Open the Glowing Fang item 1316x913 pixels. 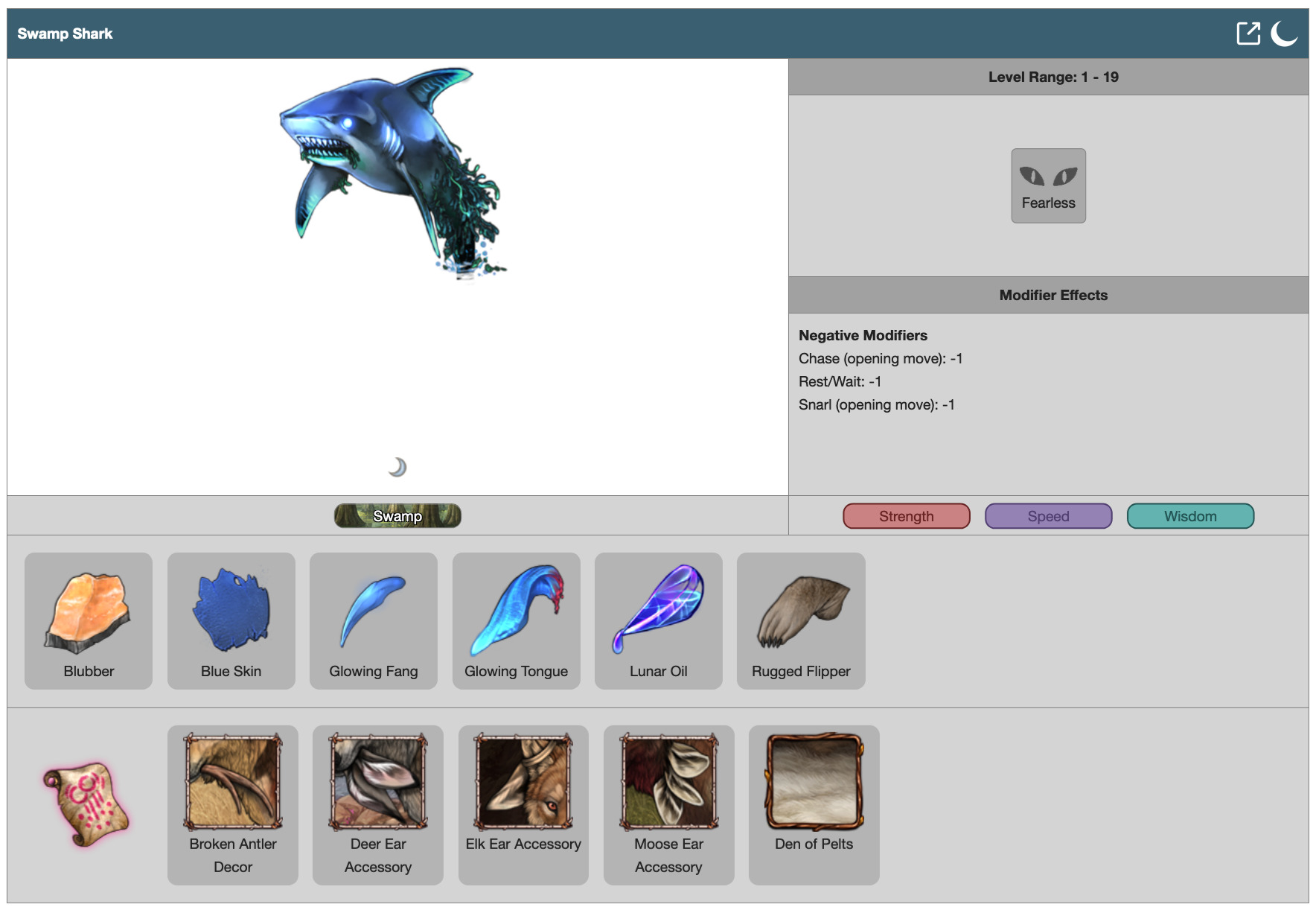[x=374, y=620]
